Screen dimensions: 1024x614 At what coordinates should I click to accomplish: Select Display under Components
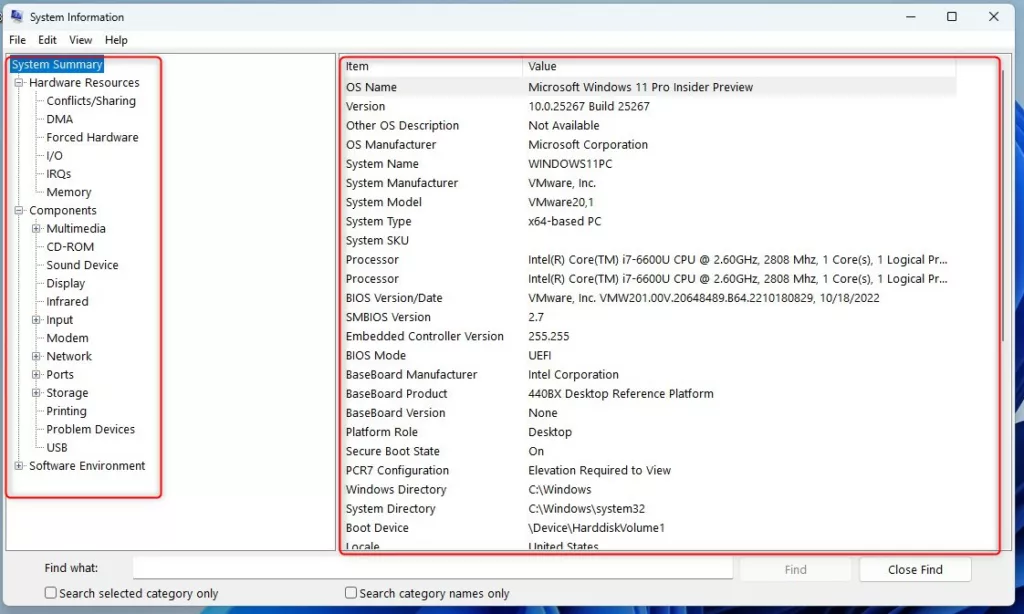click(x=65, y=283)
